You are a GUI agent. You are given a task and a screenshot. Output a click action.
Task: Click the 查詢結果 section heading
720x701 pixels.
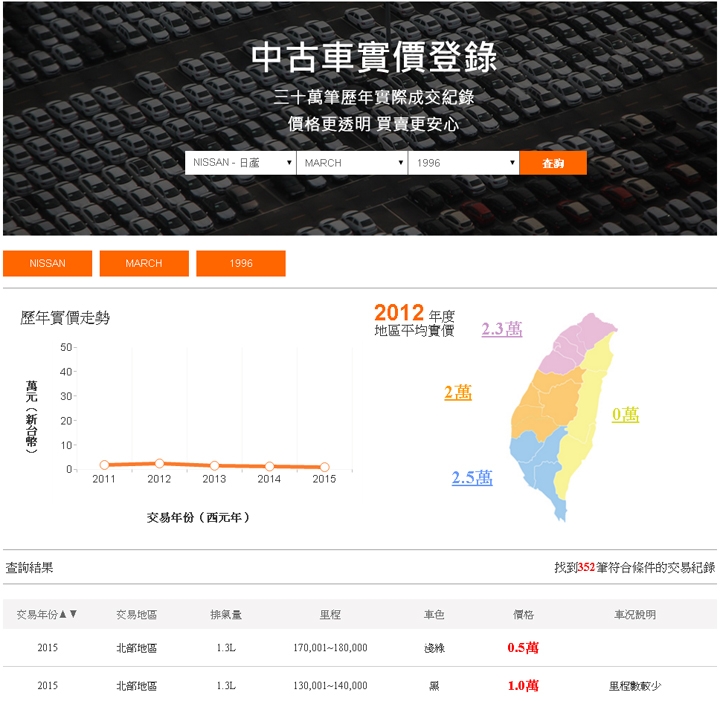tap(29, 568)
